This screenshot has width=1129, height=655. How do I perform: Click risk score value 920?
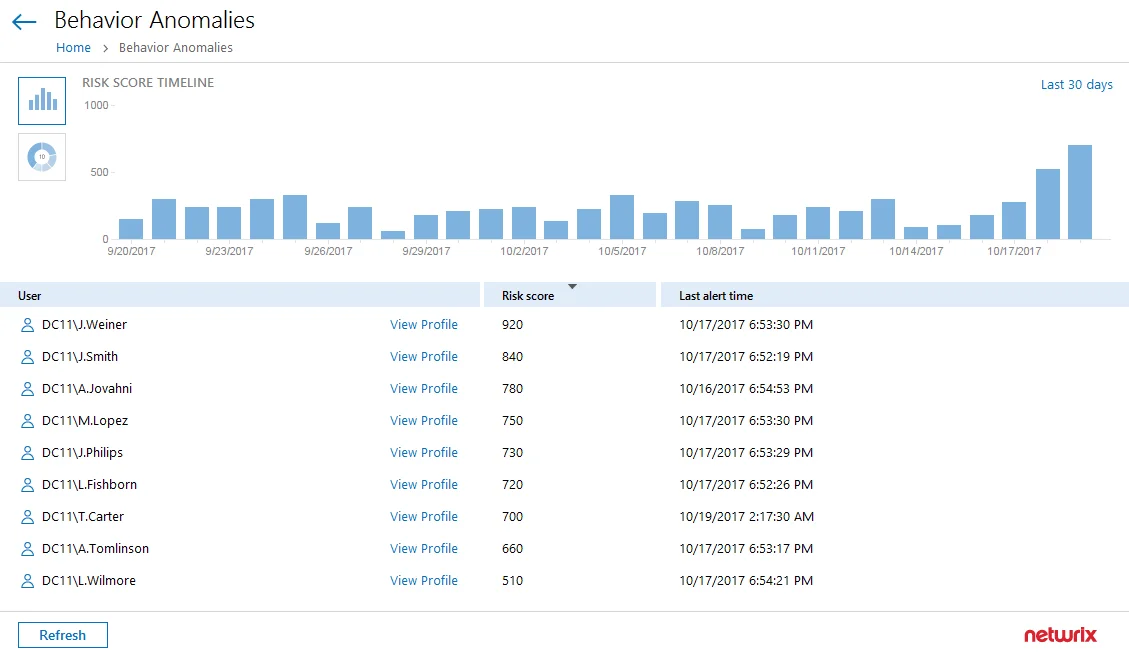(513, 325)
